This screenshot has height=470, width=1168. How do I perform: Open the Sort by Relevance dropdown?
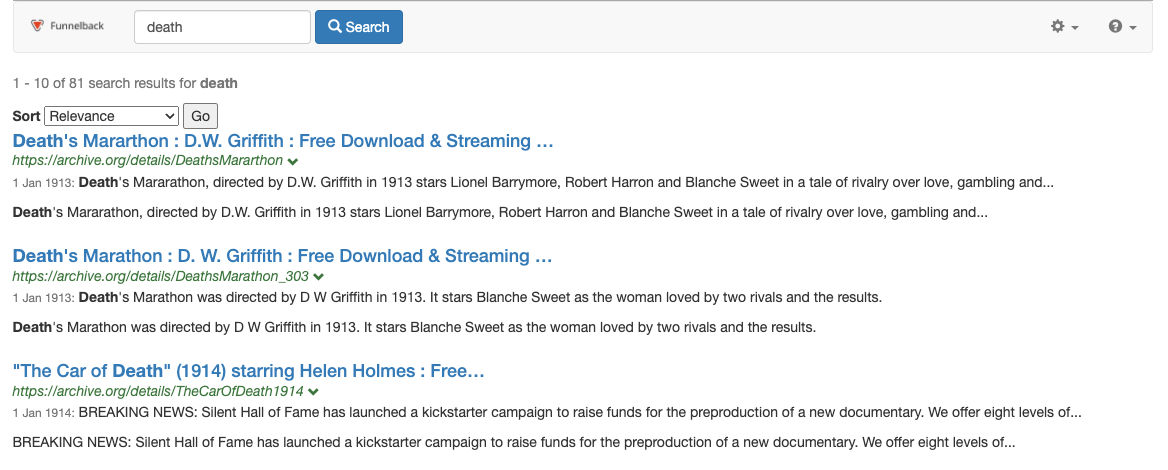point(111,116)
